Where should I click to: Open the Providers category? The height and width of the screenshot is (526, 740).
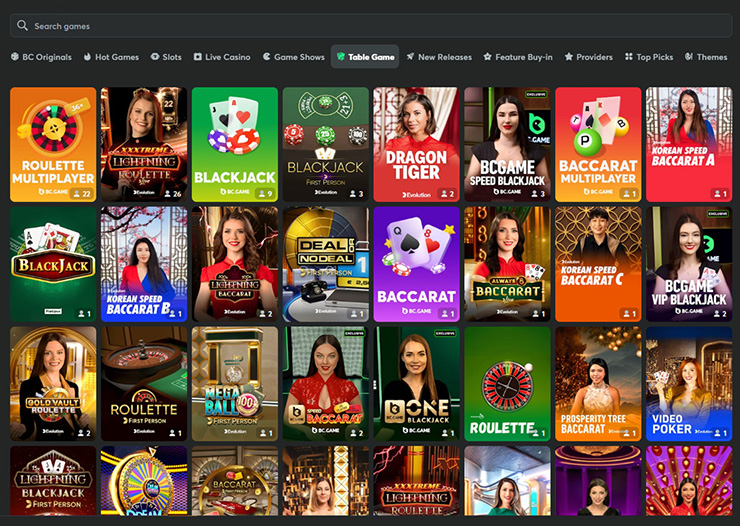click(588, 57)
